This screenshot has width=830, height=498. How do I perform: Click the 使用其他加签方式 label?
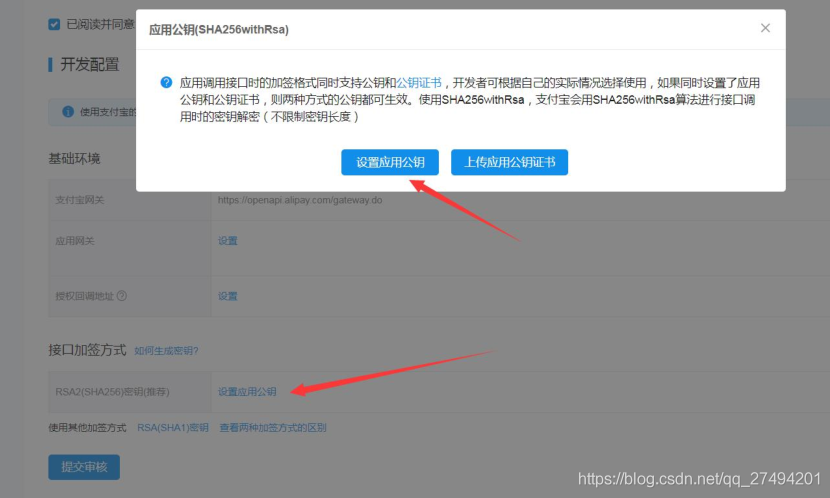87,428
